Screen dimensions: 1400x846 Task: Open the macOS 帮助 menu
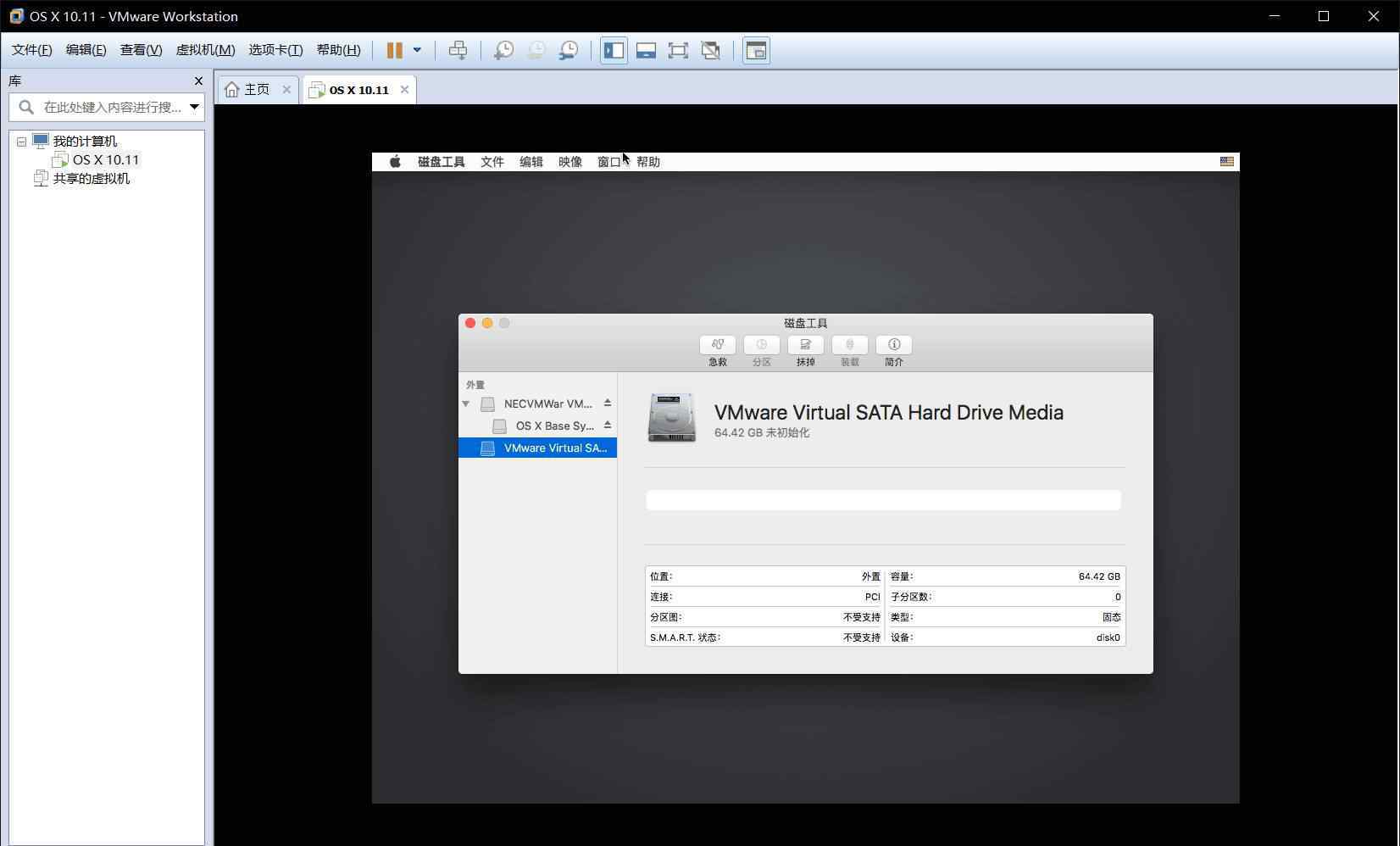coord(648,162)
